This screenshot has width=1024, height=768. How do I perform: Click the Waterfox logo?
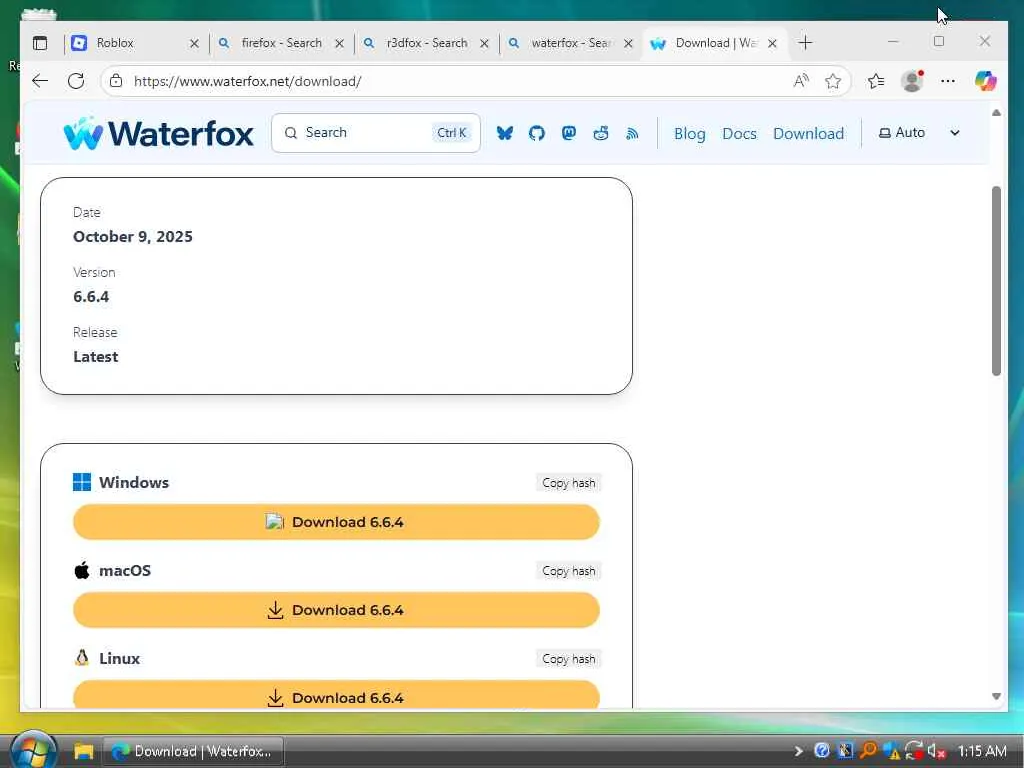(159, 133)
